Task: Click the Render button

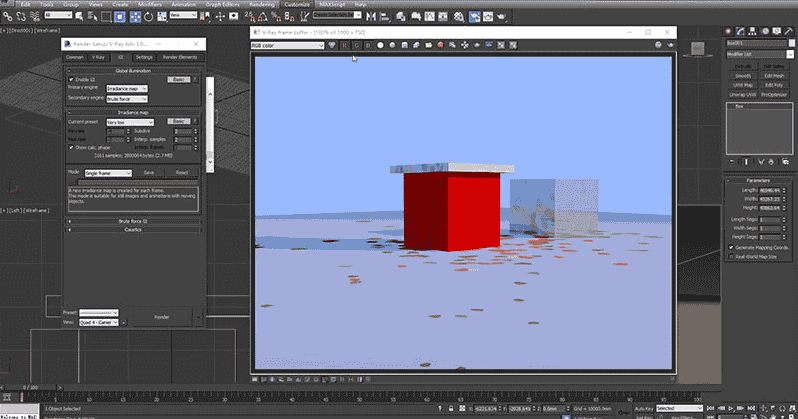Action: point(160,317)
